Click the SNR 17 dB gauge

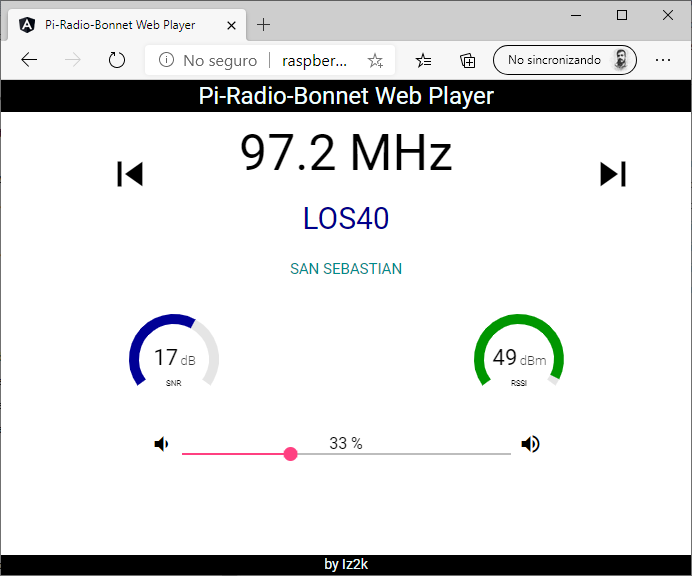174,350
